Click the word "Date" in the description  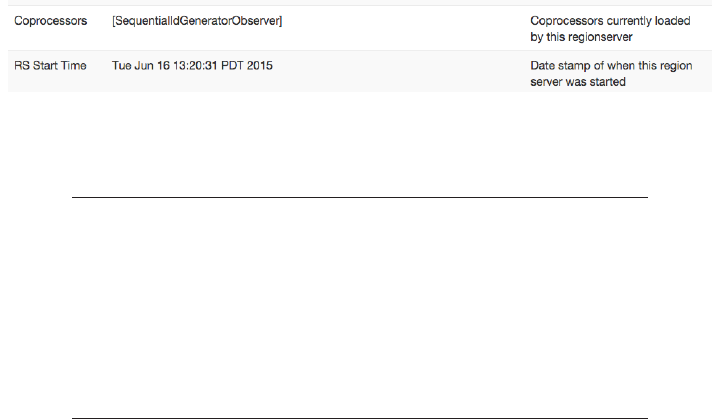[x=543, y=66]
